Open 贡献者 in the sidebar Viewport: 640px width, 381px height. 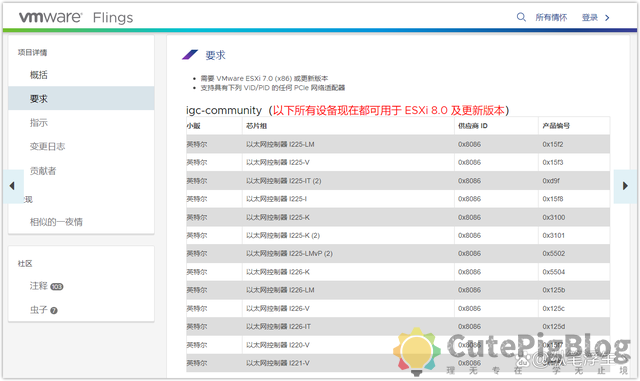pyautogui.click(x=43, y=171)
